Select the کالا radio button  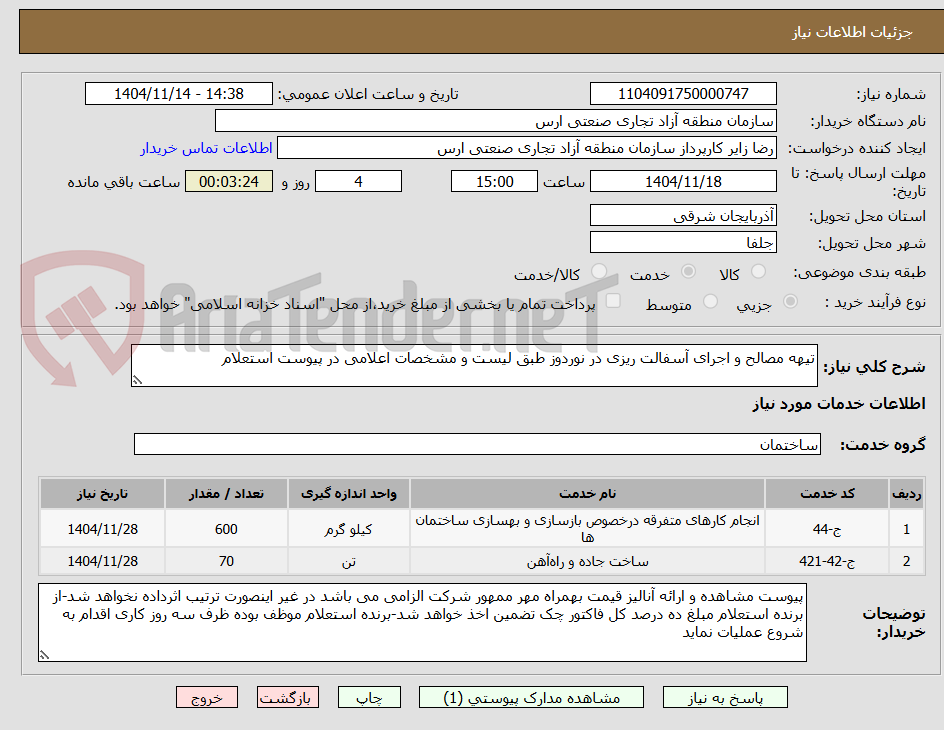[759, 272]
